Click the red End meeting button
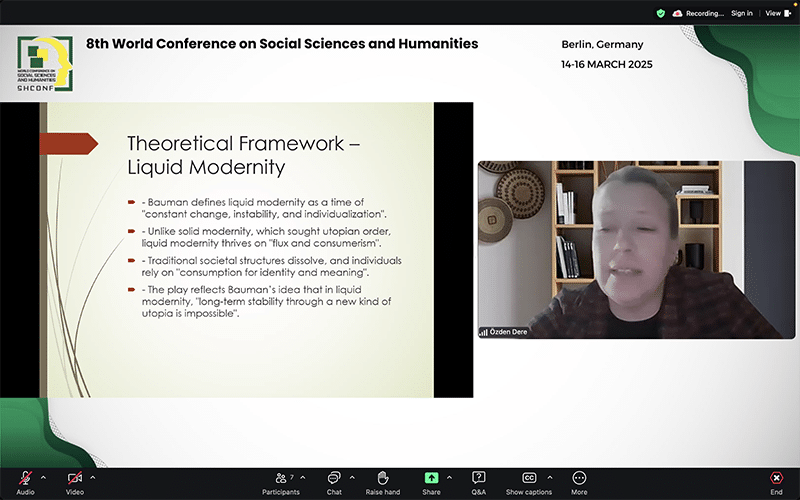The image size is (800, 500). pos(776,479)
